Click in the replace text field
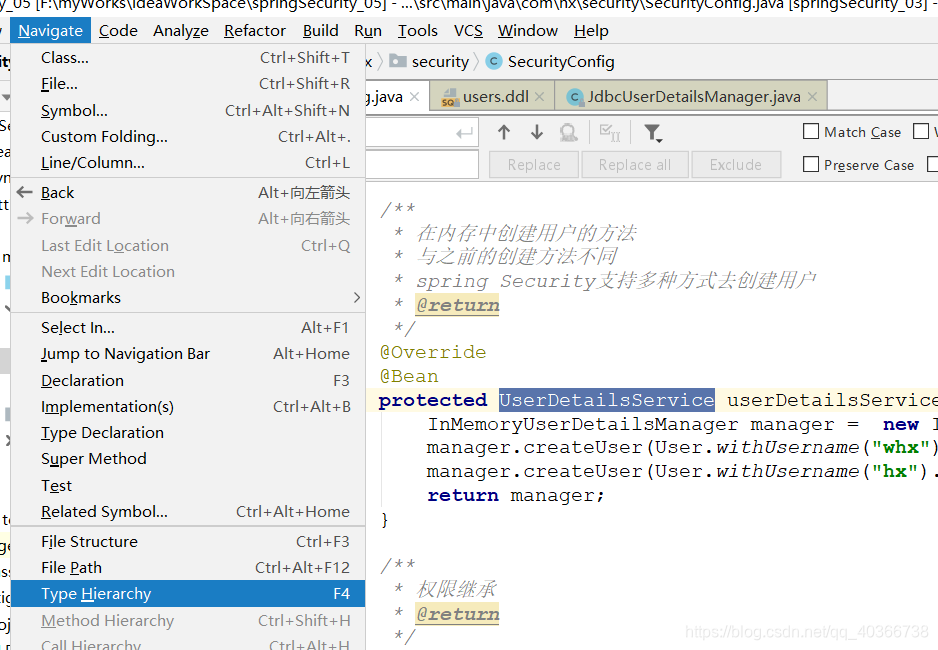Image resolution: width=938 pixels, height=650 pixels. 422,164
